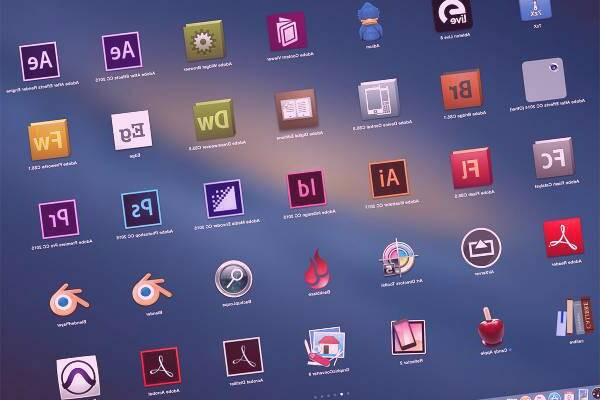Viewport: 600px width, 400px height.
Task: Launch Adobe After Effects CC 2015
Action: [123, 48]
